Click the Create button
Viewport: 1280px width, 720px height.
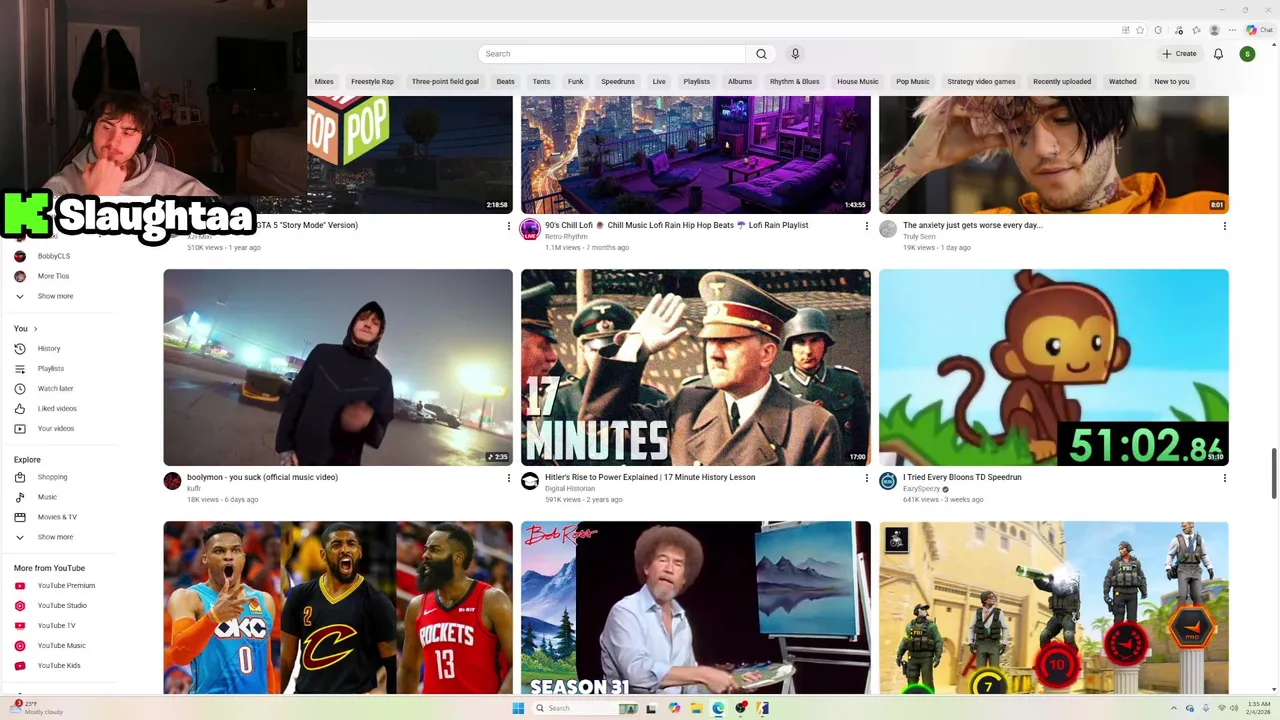click(x=1179, y=54)
